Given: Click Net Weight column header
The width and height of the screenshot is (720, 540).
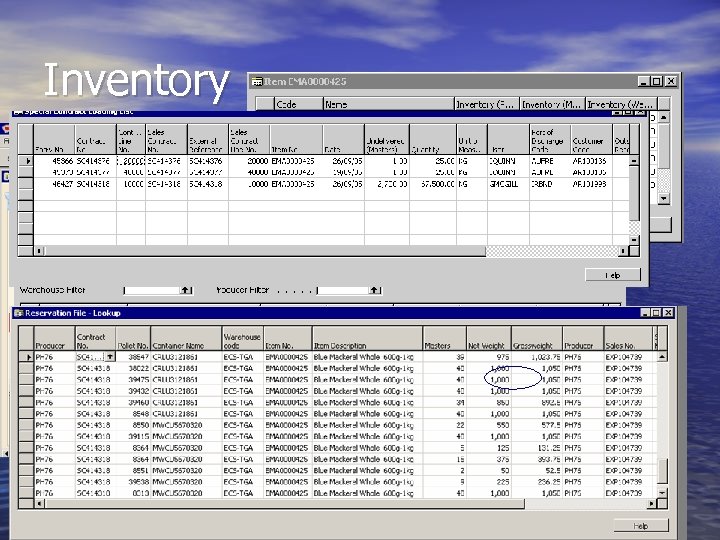Looking at the screenshot, I should tap(489, 339).
